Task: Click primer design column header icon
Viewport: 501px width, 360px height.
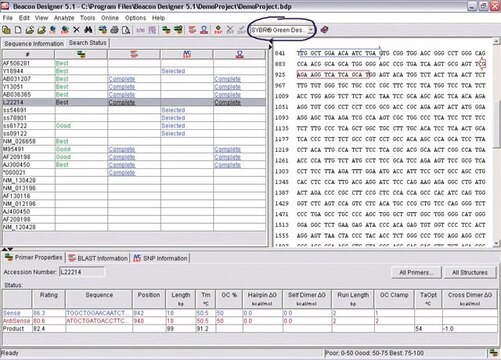Action: pos(81,54)
